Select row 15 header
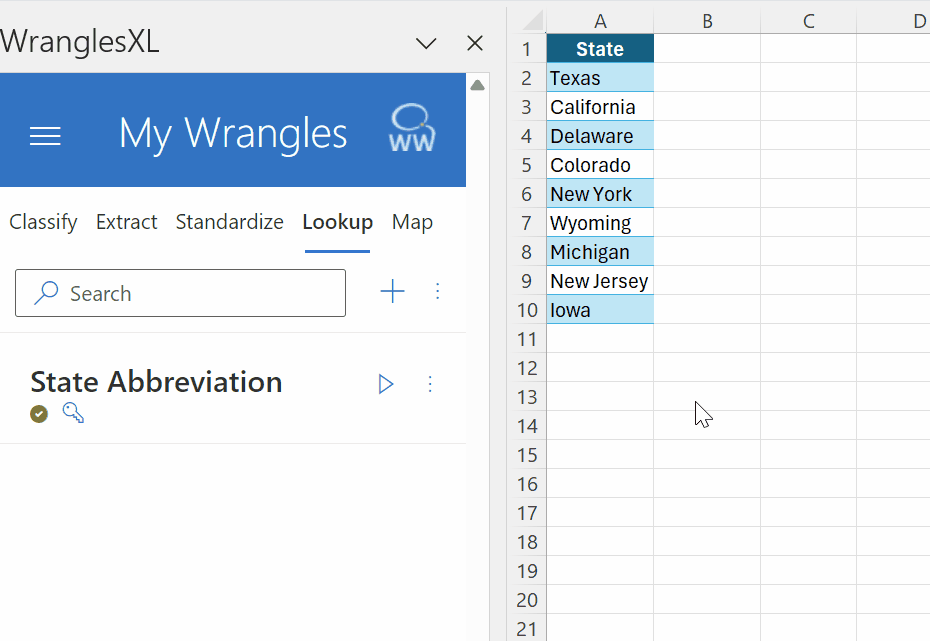The width and height of the screenshot is (930, 641). 527,455
